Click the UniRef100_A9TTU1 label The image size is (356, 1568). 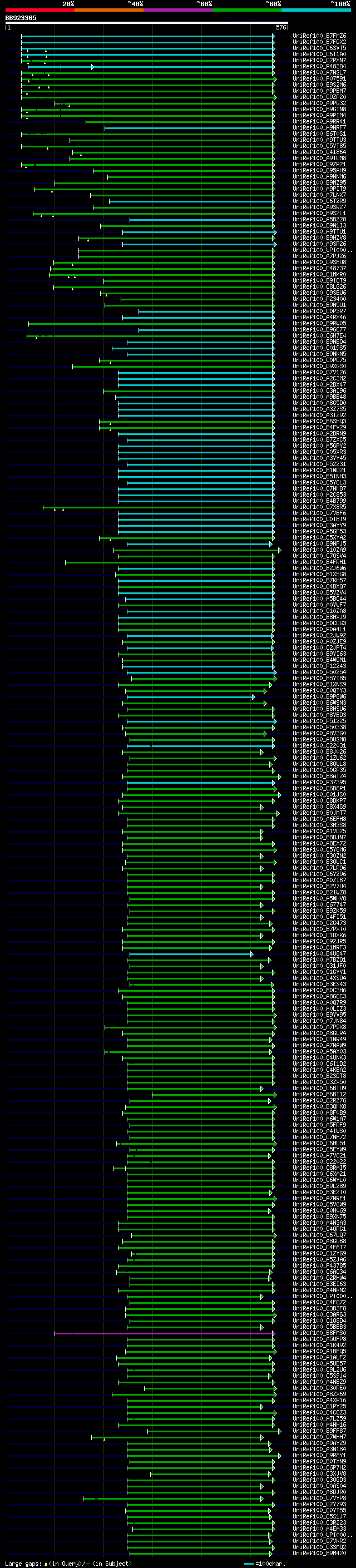[x=319, y=232]
